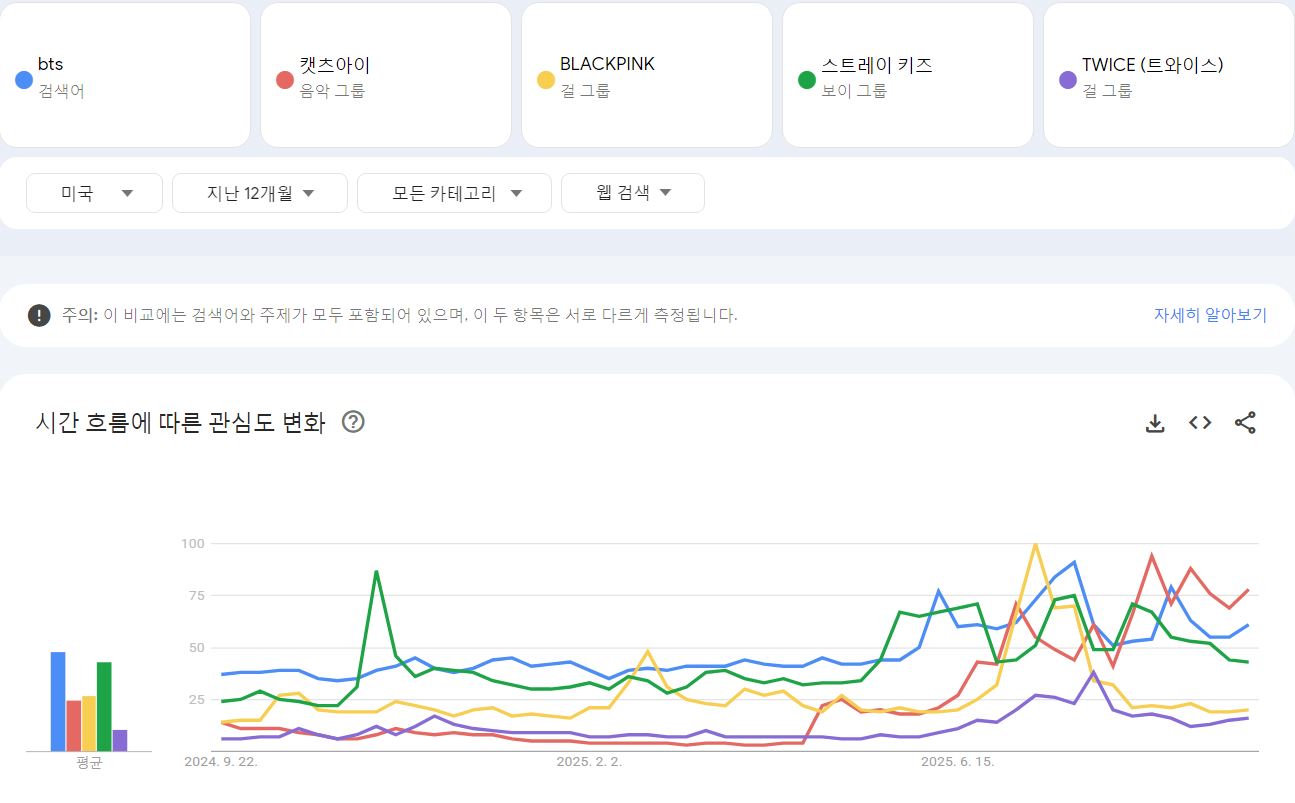Click the red dot beside 캣츠아이
Image resolution: width=1295 pixels, height=803 pixels.
[285, 80]
